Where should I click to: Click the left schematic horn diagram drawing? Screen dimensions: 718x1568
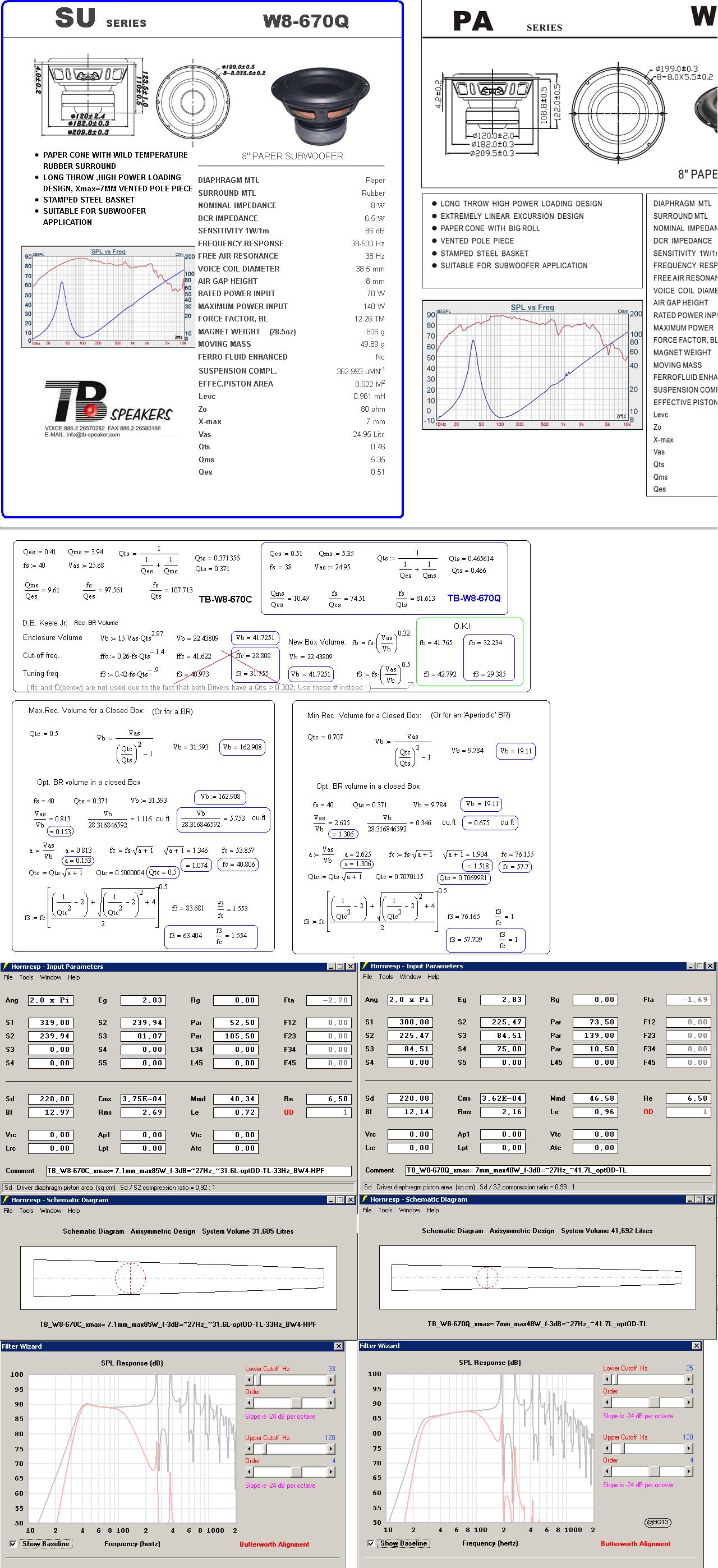(x=178, y=1277)
